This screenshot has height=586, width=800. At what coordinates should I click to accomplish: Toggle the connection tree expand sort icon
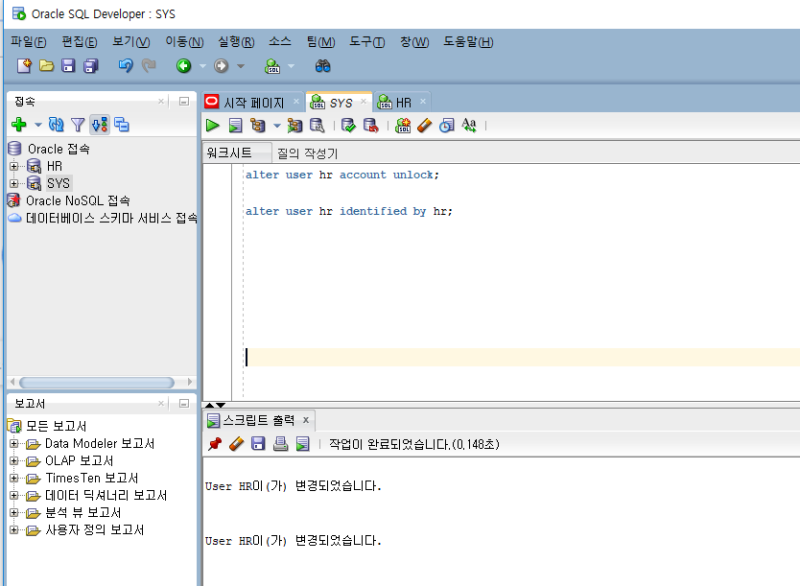click(x=99, y=124)
